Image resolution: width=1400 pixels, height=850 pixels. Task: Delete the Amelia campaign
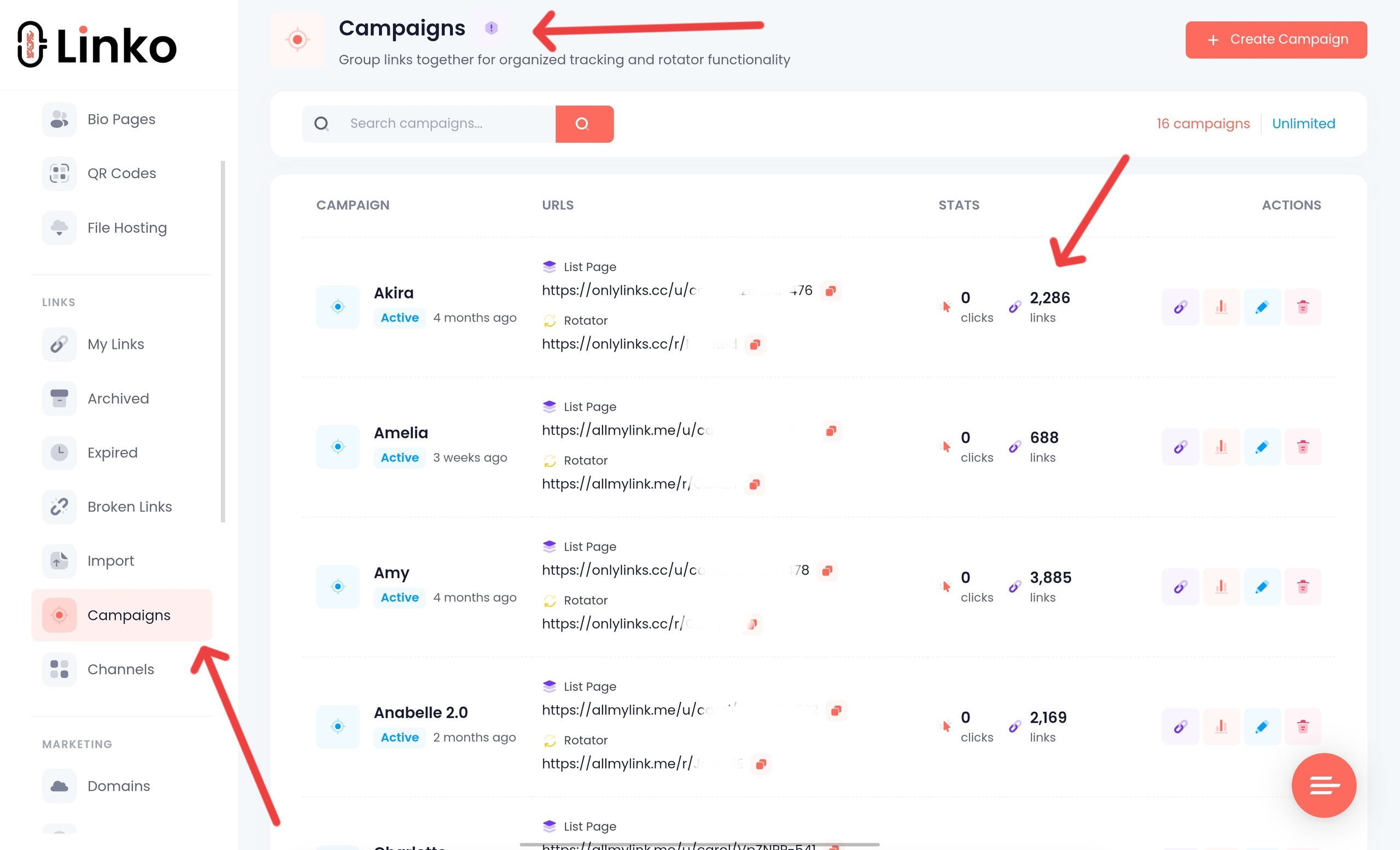pos(1303,447)
